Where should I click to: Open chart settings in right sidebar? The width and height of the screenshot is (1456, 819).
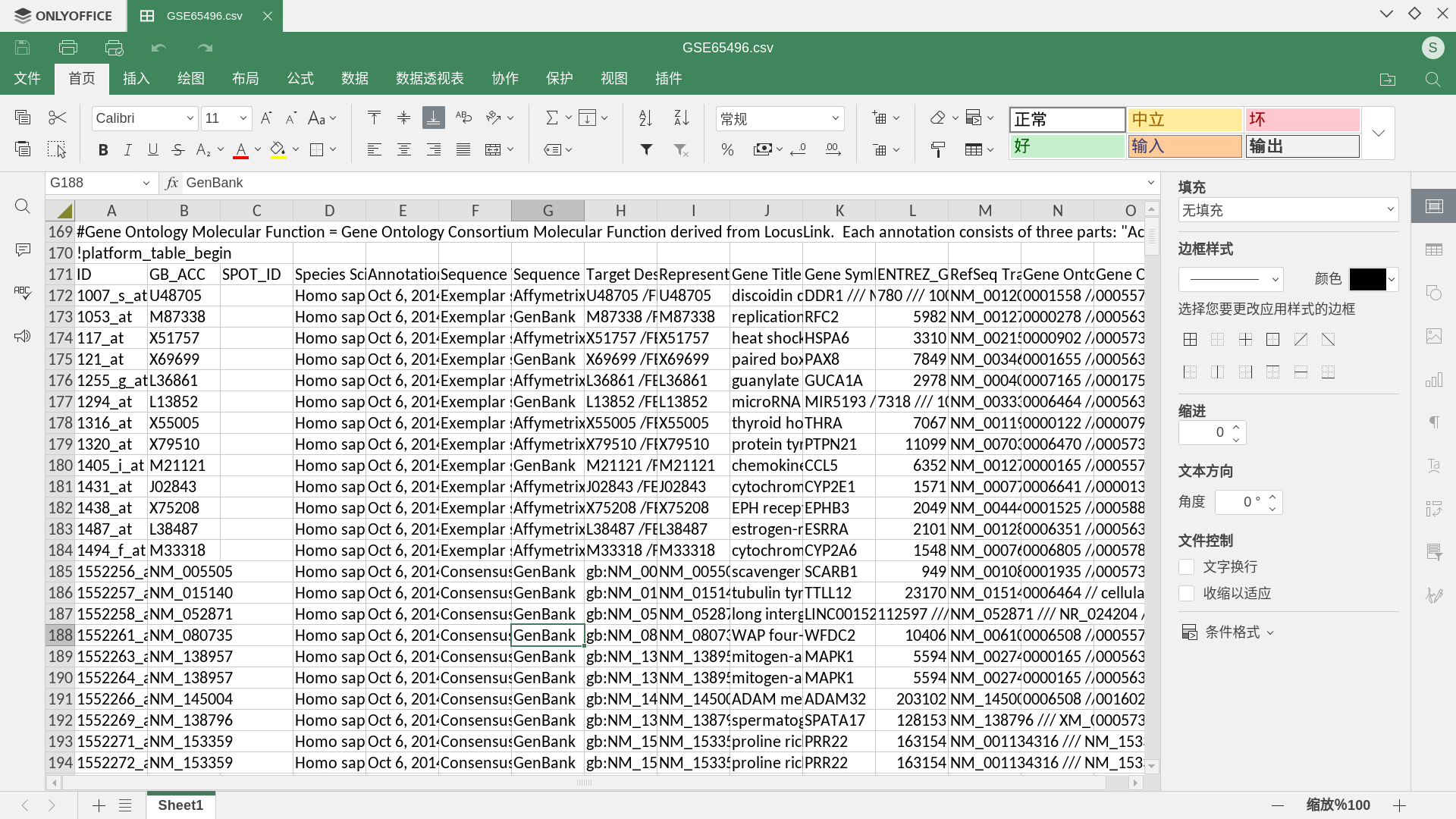pyautogui.click(x=1434, y=379)
